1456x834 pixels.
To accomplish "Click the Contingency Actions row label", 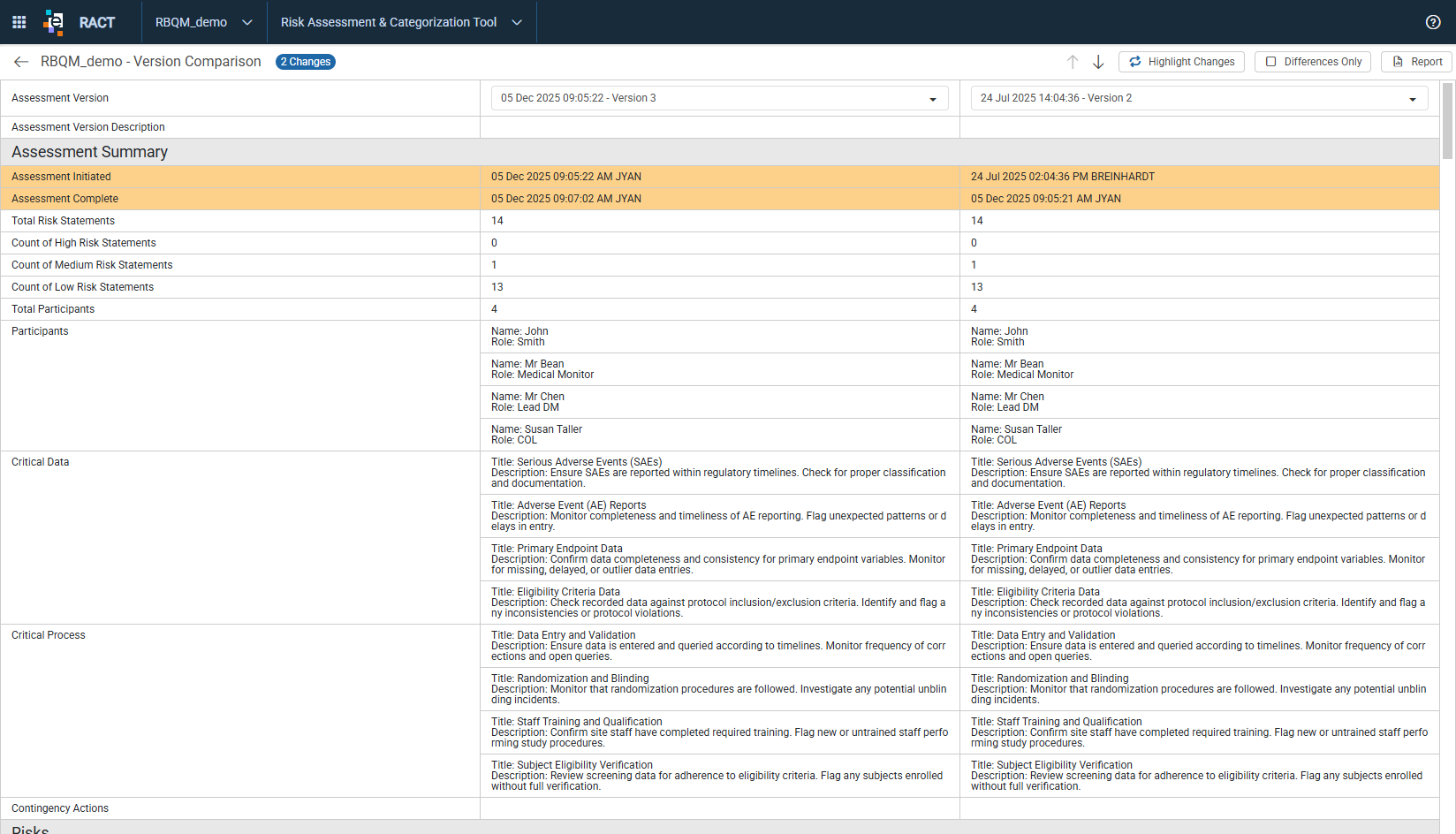I will (60, 808).
